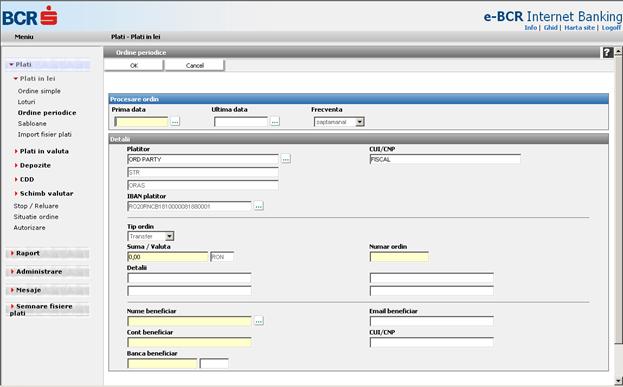The width and height of the screenshot is (623, 387).
Task: Open the Prima data calendar picker
Action: pos(175,122)
